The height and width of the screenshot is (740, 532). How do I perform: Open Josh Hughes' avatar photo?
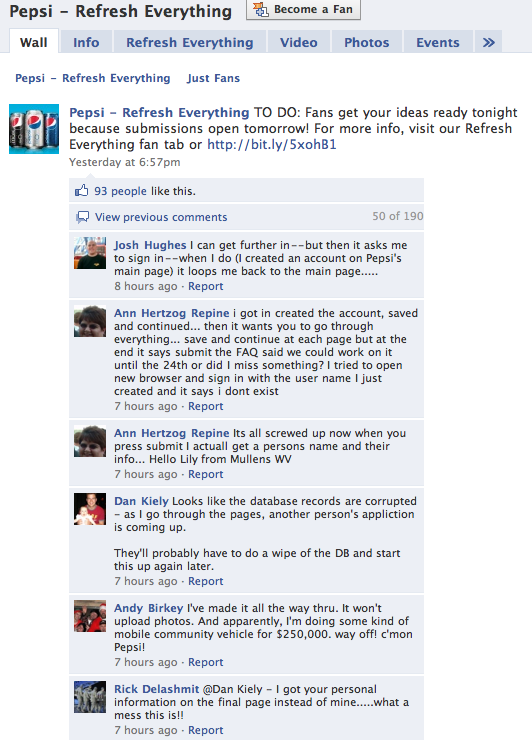90,253
